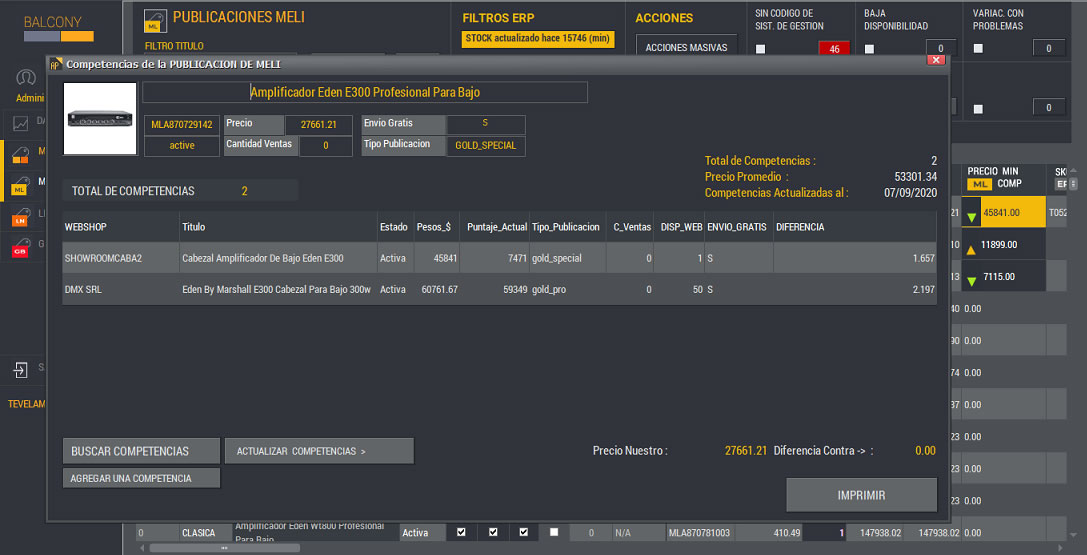Viewport: 1087px width, 555px height.
Task: Select the LN tag icon in sidebar
Action: (19, 218)
